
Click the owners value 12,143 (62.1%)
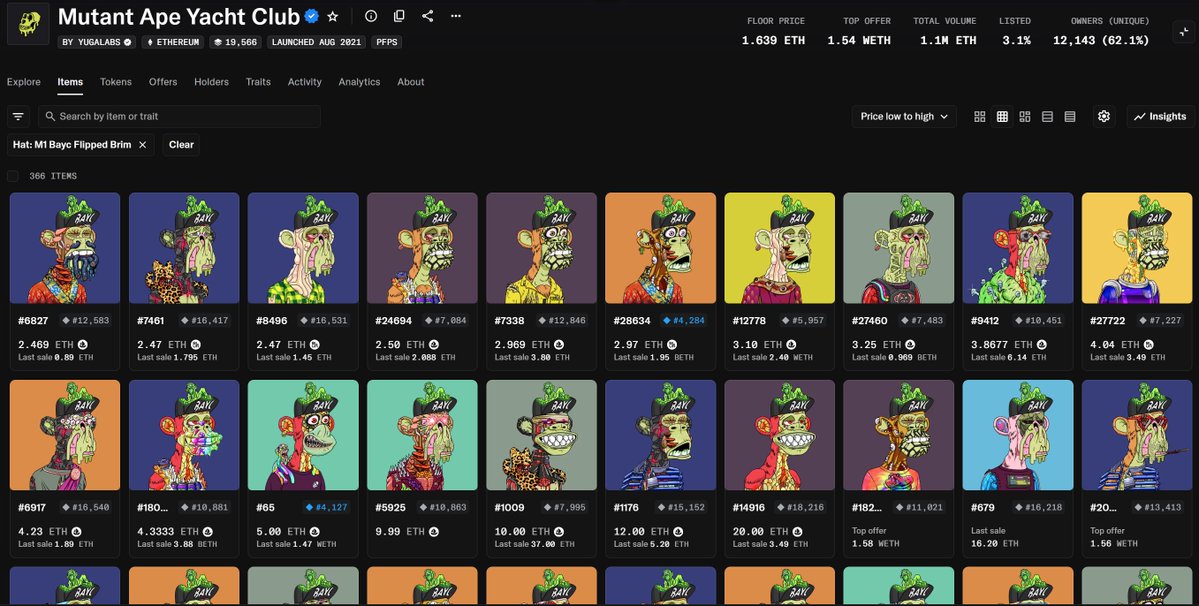point(1100,41)
